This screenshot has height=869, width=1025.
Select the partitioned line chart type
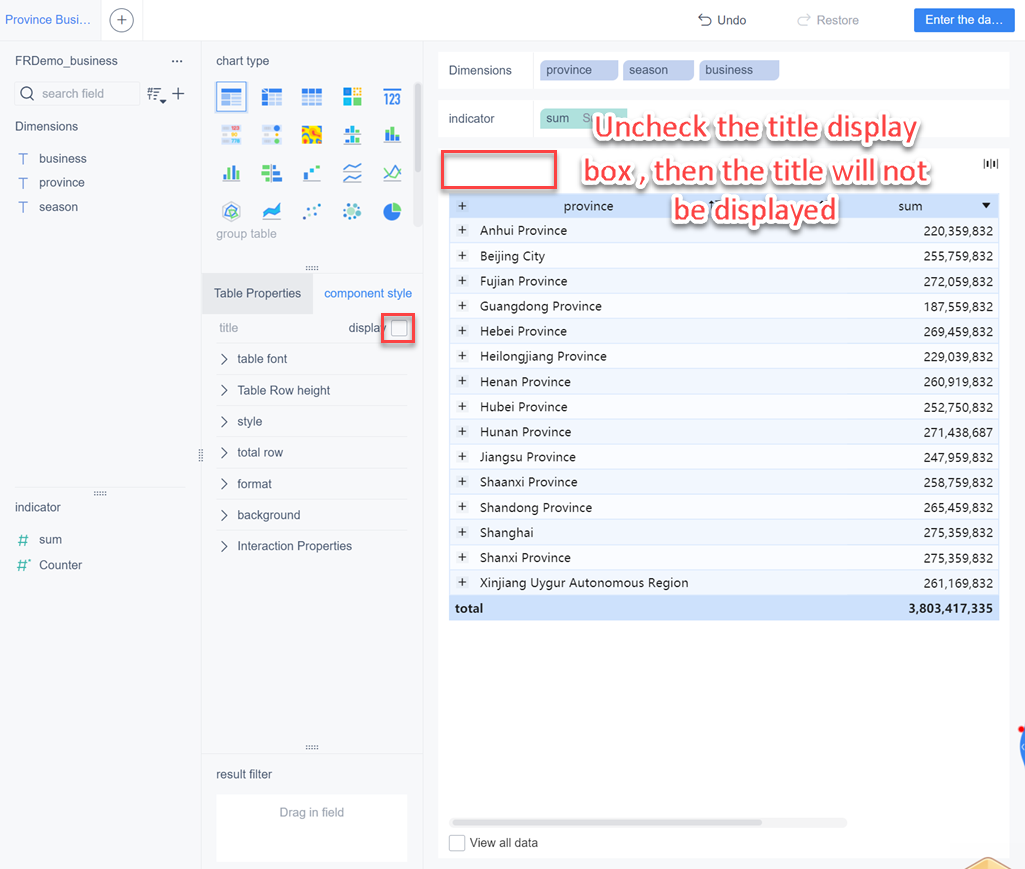[x=352, y=173]
